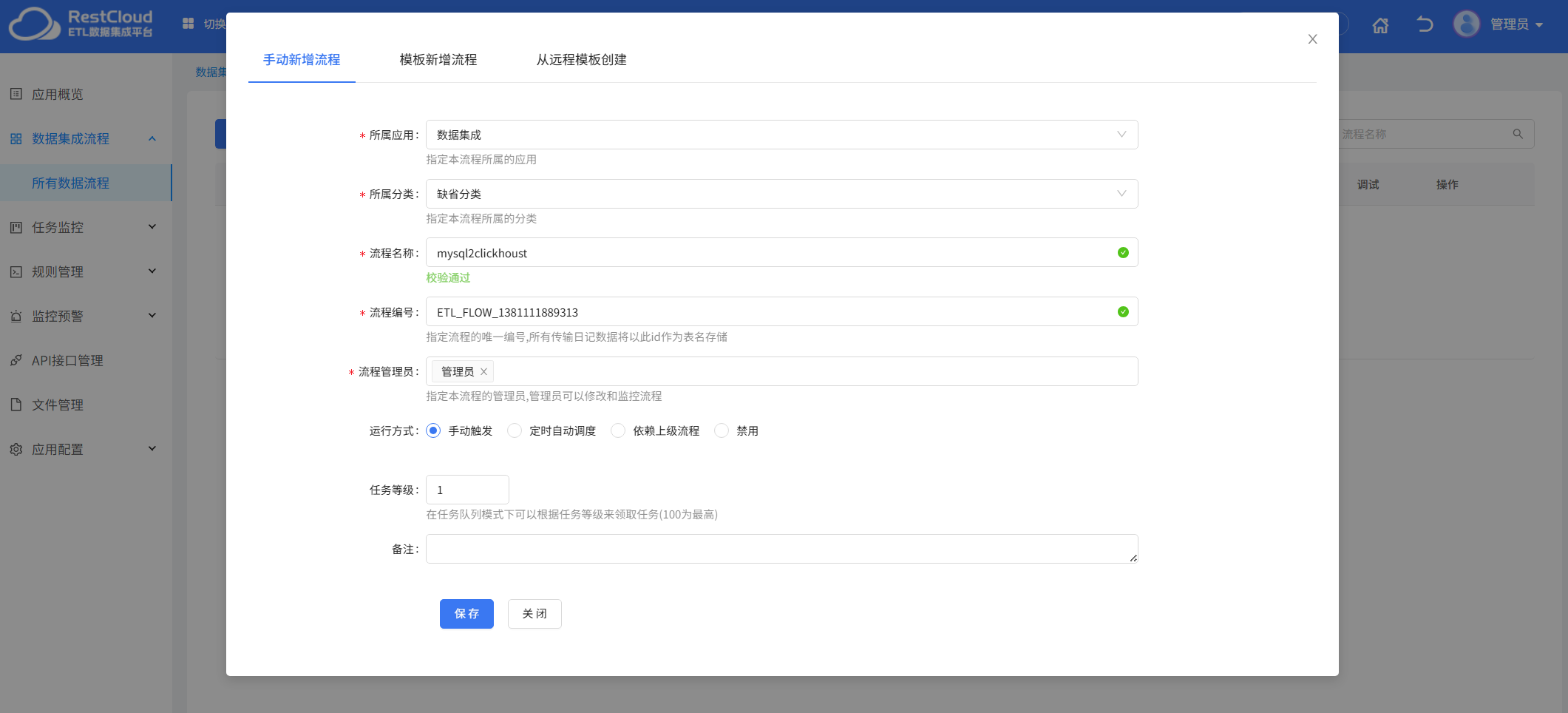Click the 操作 column header
The height and width of the screenshot is (713, 1568).
click(x=1447, y=184)
